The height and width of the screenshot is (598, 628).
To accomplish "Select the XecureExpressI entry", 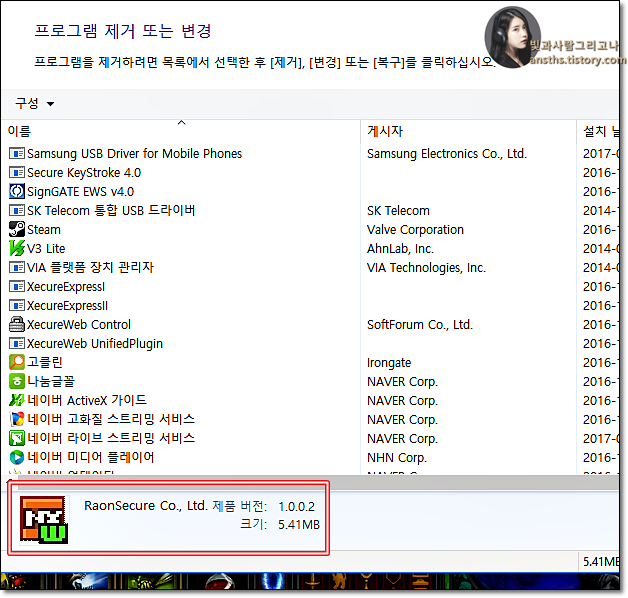I will [66, 286].
